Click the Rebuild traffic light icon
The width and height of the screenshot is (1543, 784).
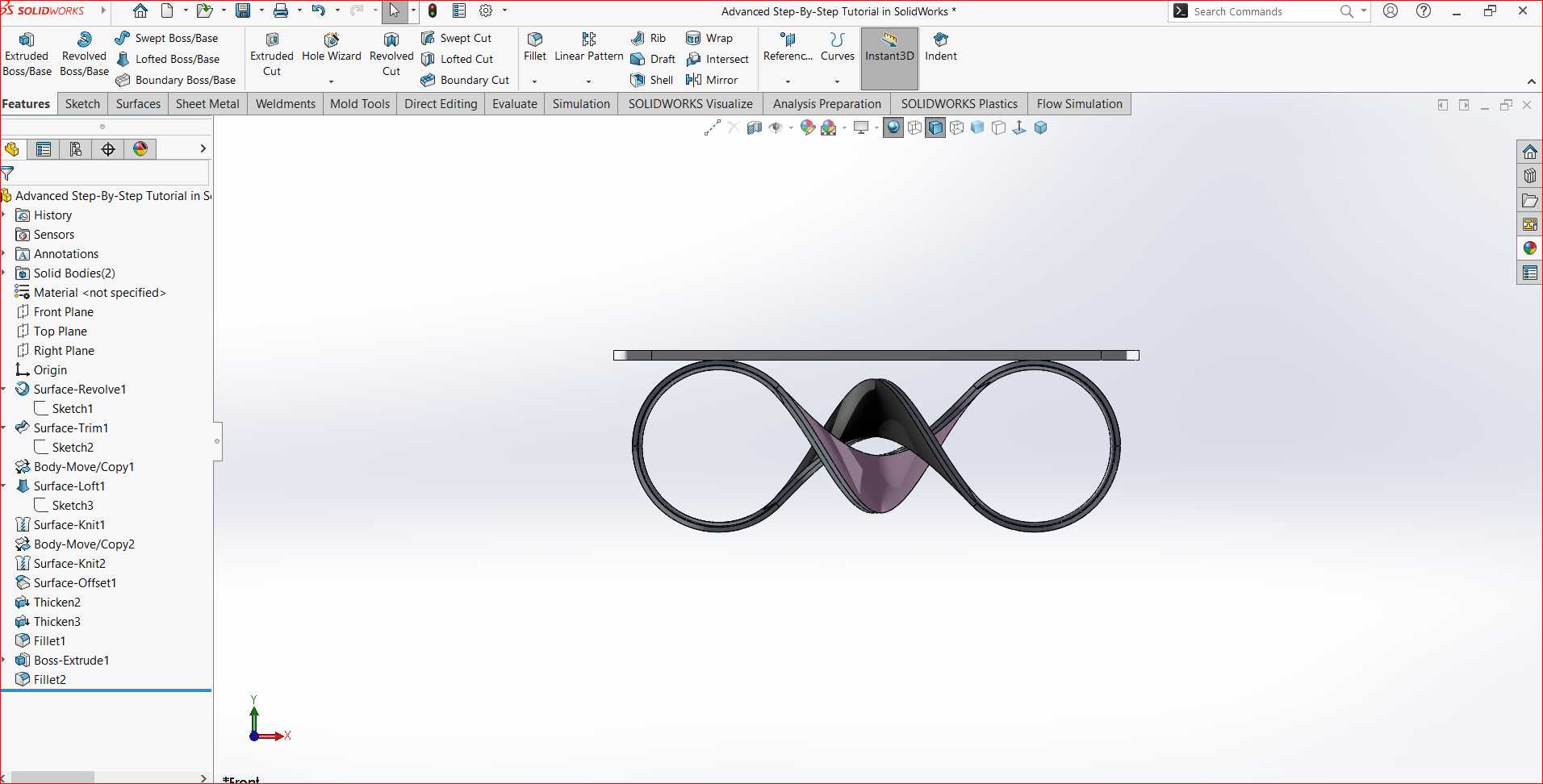click(x=433, y=11)
